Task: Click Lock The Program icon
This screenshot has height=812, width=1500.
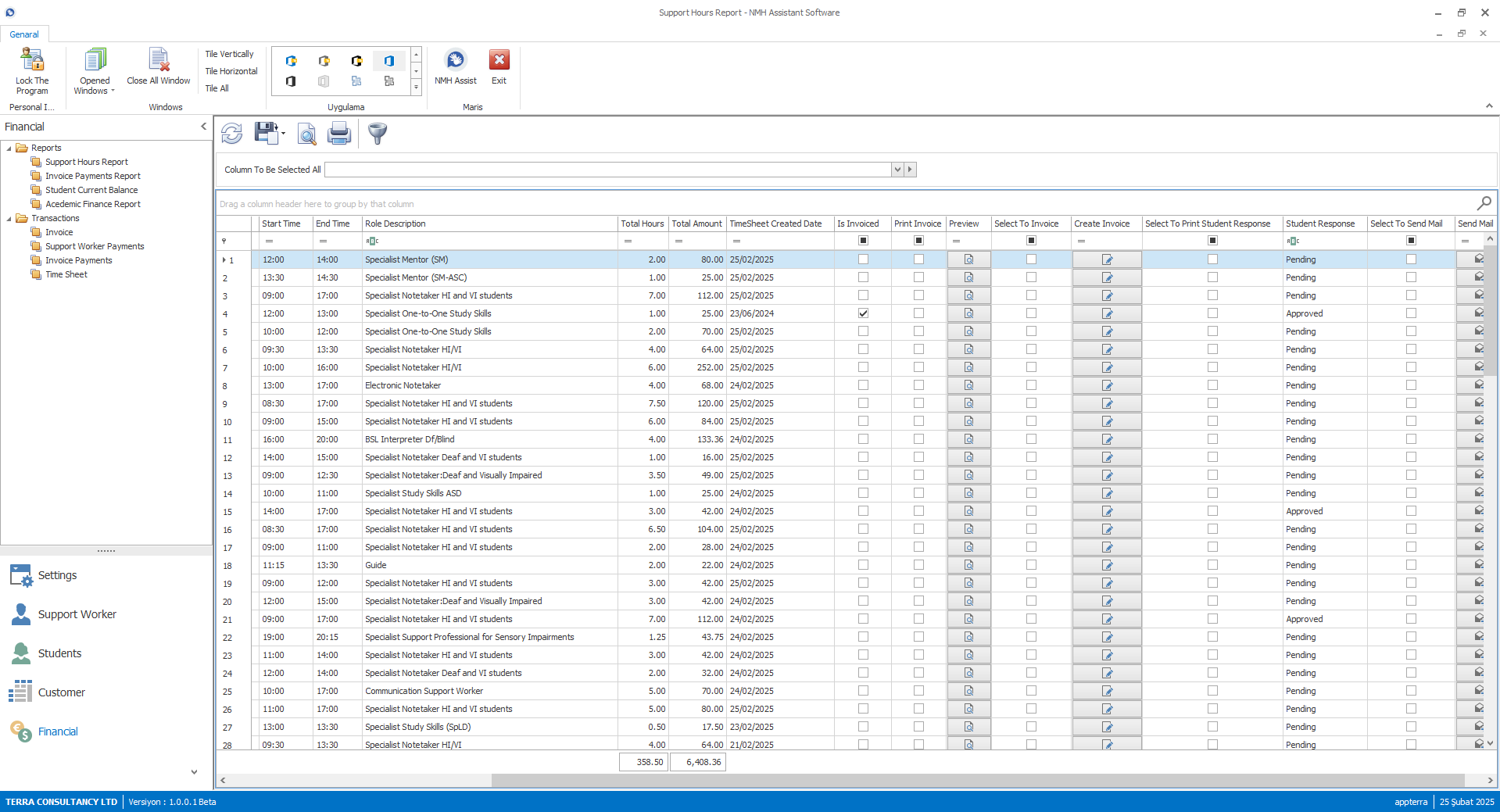Action: click(x=32, y=60)
